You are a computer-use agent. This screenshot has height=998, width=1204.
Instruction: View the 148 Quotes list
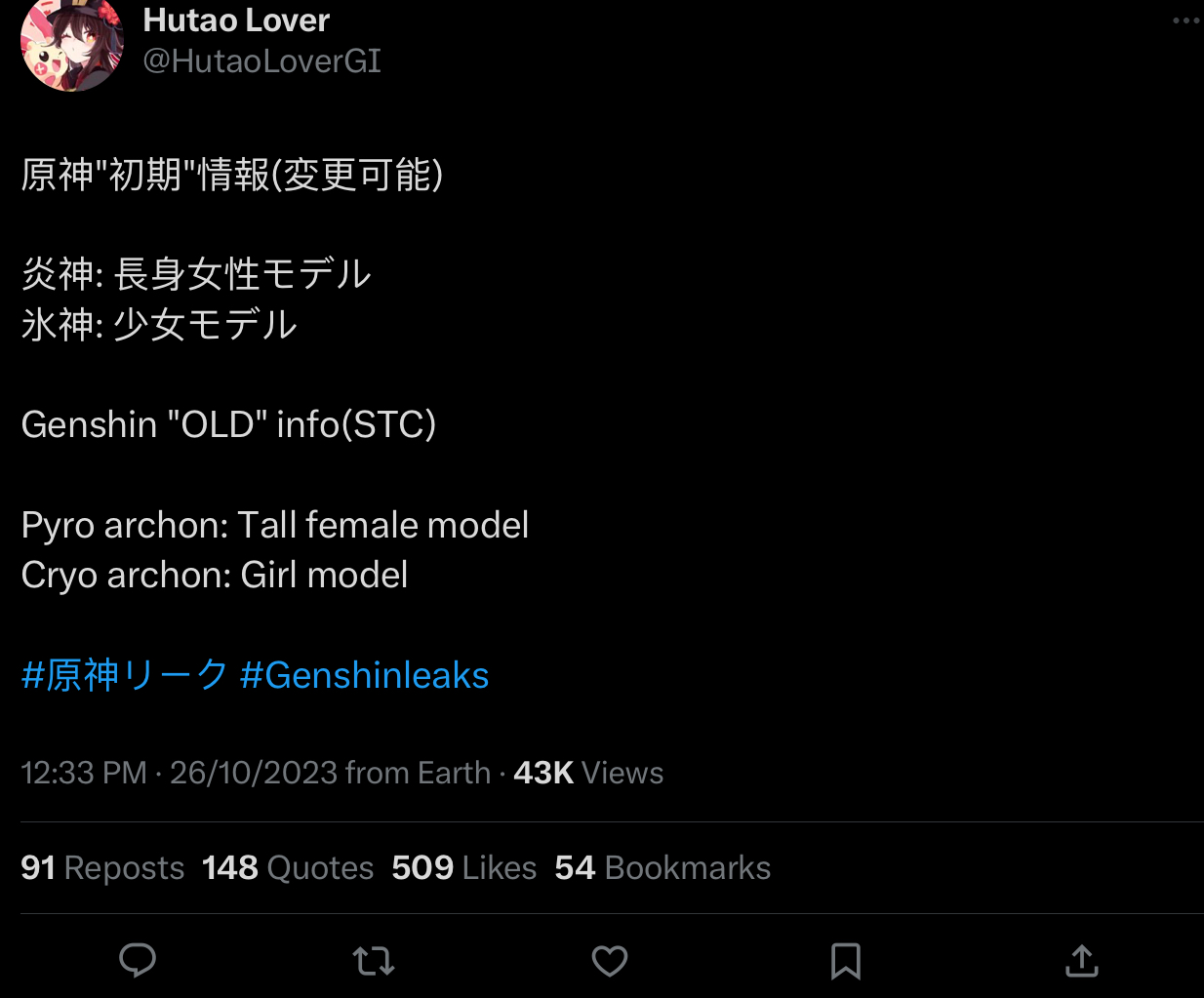click(288, 867)
